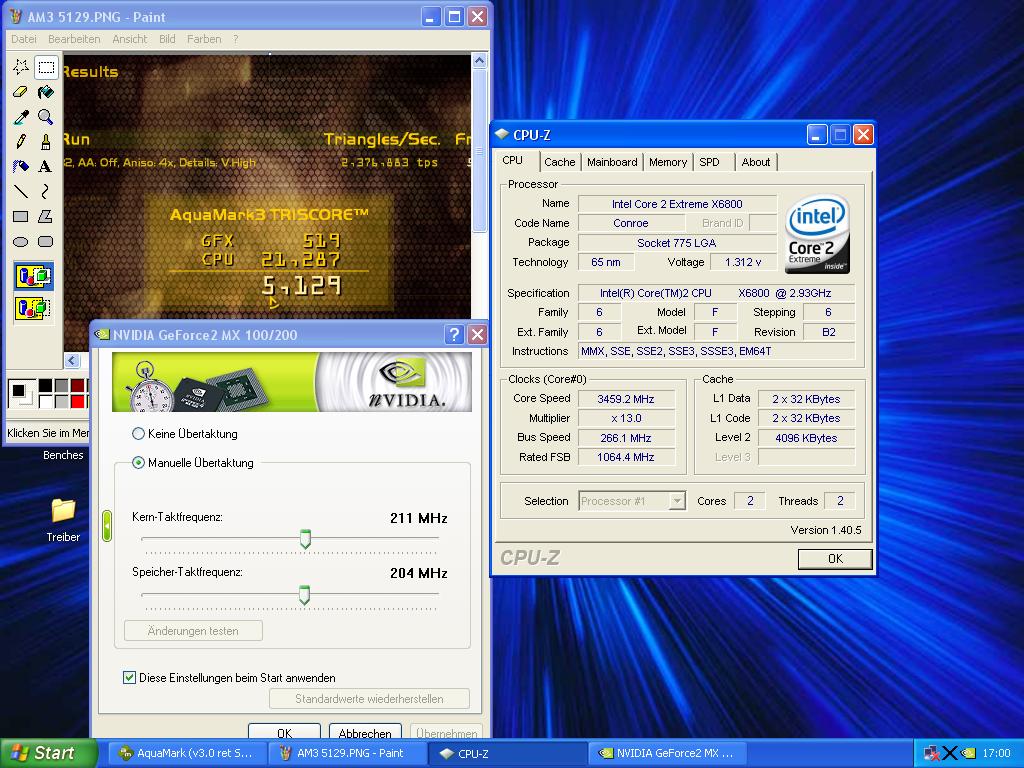This screenshot has height=768, width=1024.
Task: Click the AquaMark taskbar button
Action: [187, 753]
